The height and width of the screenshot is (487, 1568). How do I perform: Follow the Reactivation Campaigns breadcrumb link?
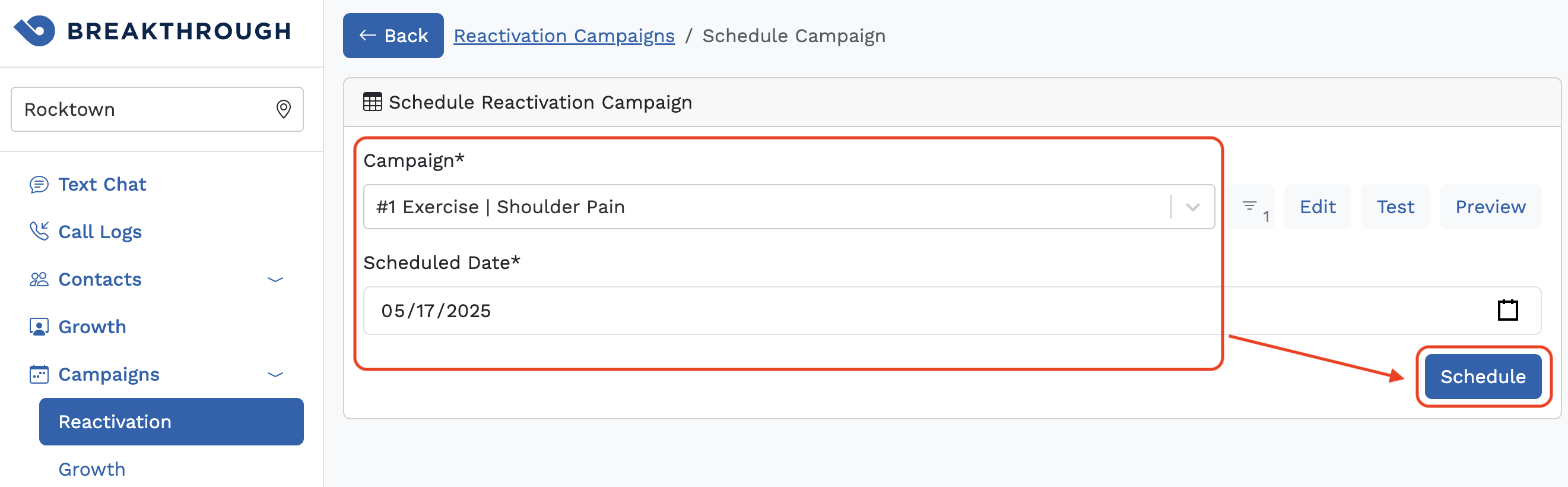564,36
